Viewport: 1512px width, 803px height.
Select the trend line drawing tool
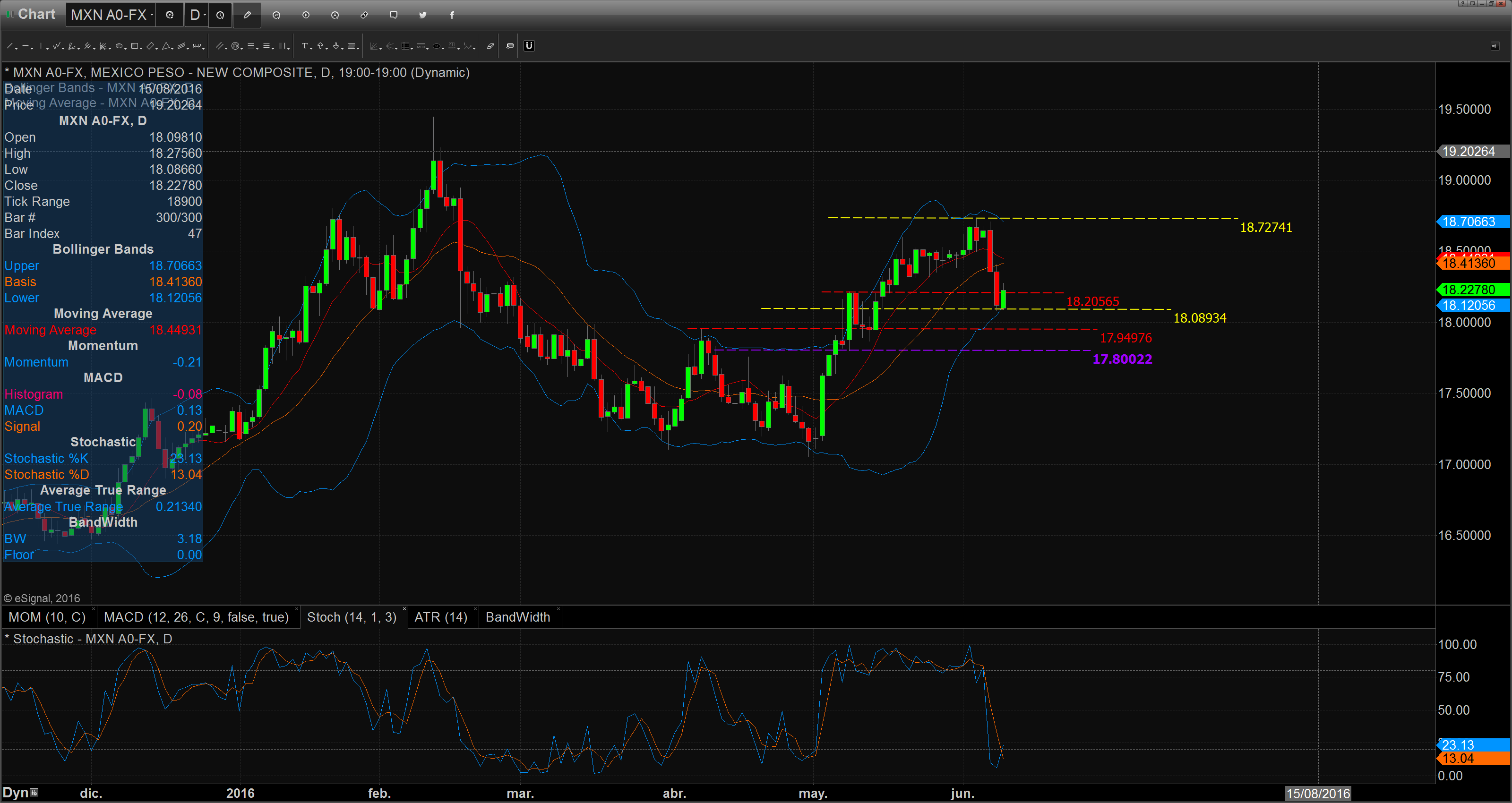(x=9, y=46)
